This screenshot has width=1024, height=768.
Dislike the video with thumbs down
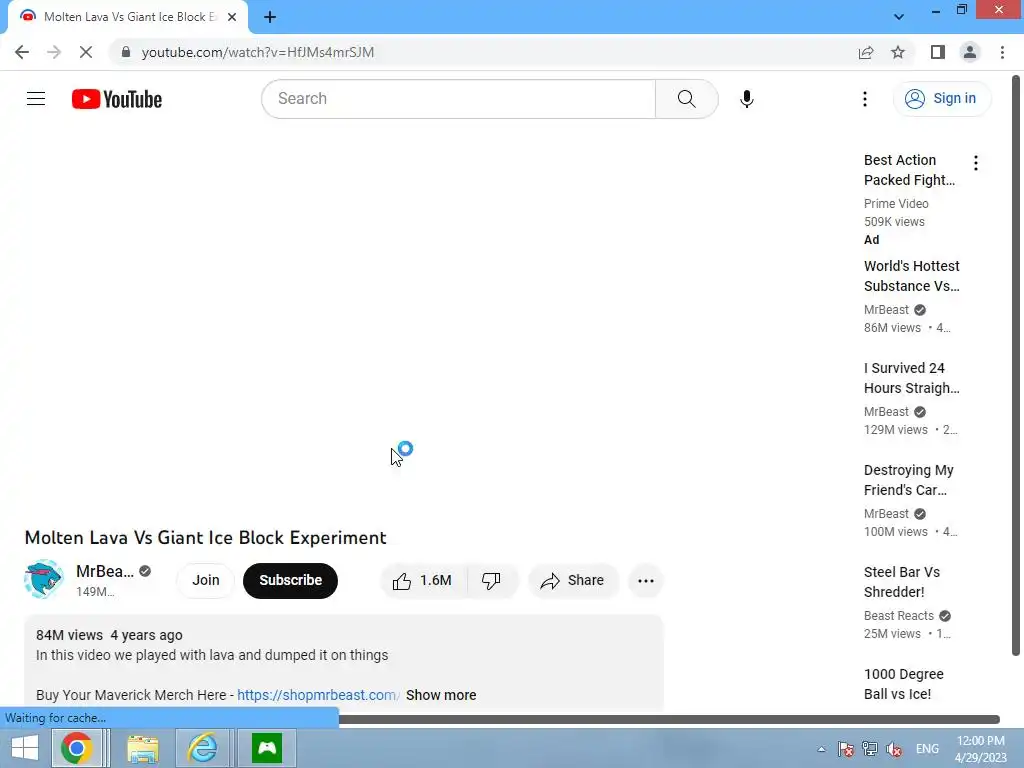pos(492,580)
